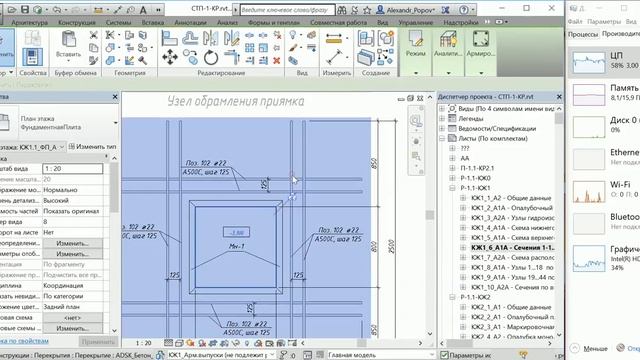Select the Array tool
Viewport: 640px width, 360px height.
point(250,48)
